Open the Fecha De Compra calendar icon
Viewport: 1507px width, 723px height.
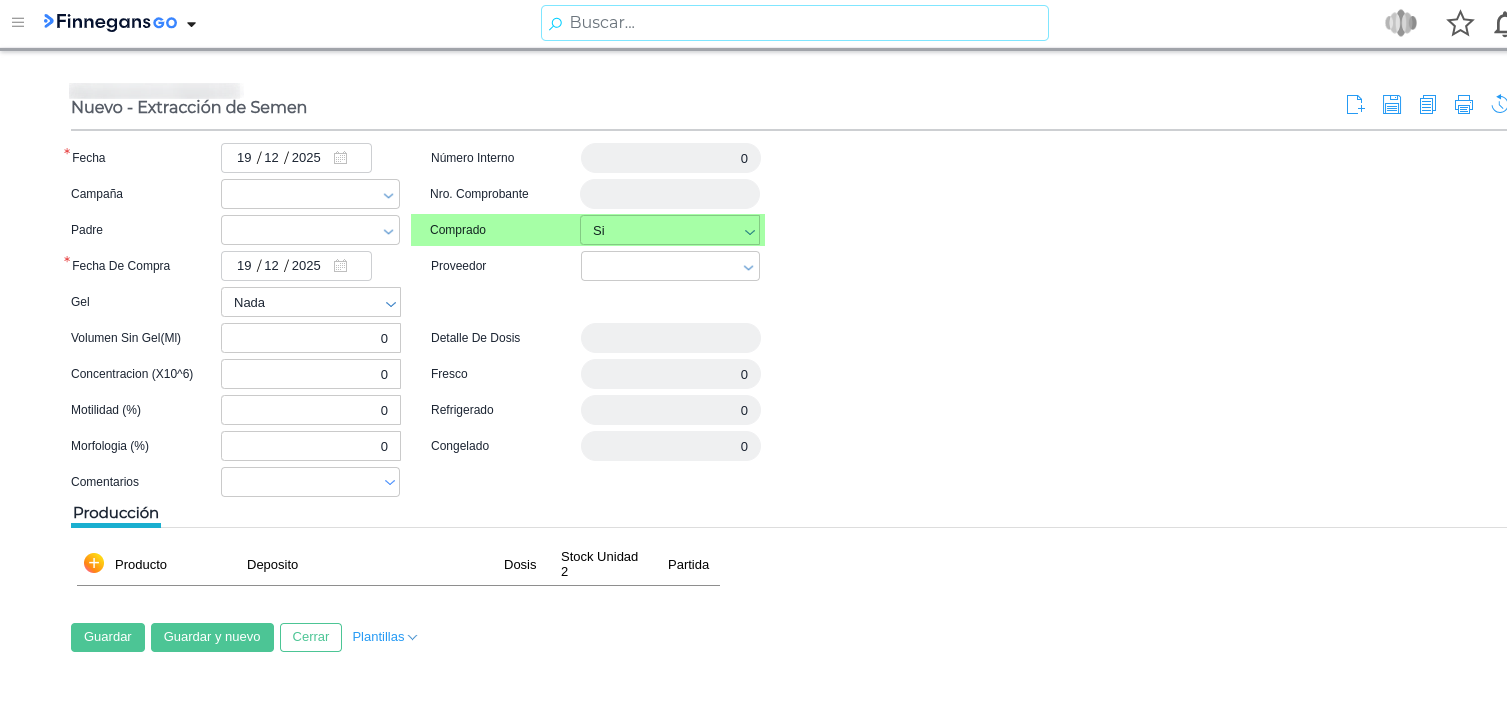(x=341, y=266)
